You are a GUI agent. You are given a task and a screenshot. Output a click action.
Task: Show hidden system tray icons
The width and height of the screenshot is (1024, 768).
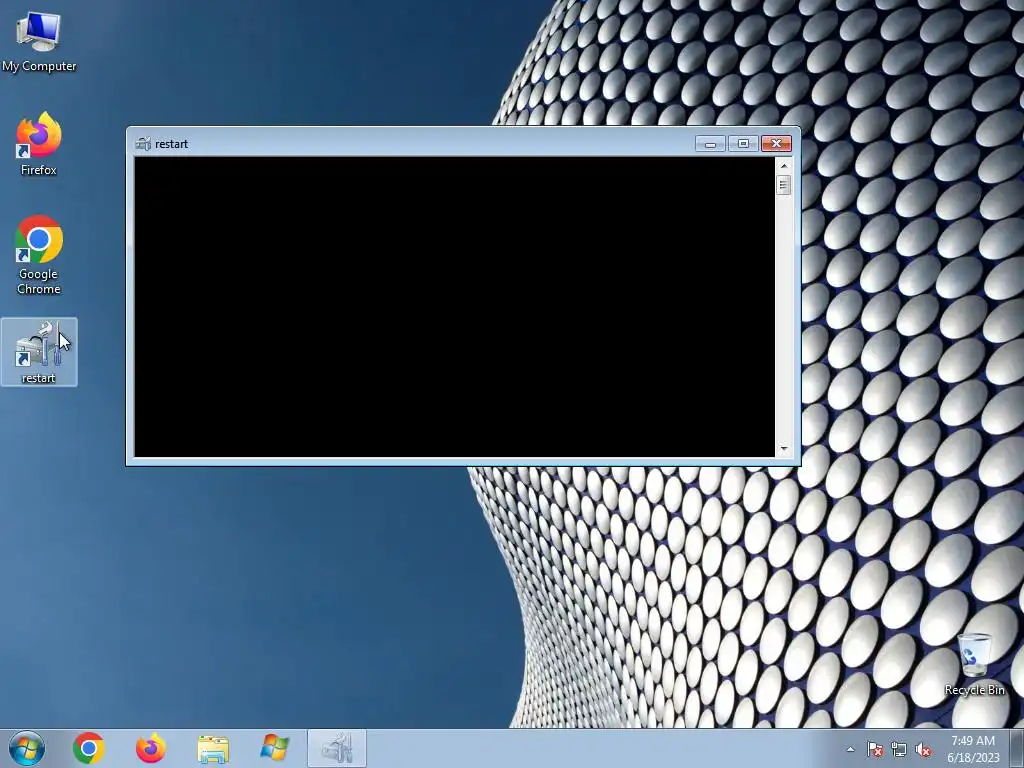pyautogui.click(x=850, y=749)
